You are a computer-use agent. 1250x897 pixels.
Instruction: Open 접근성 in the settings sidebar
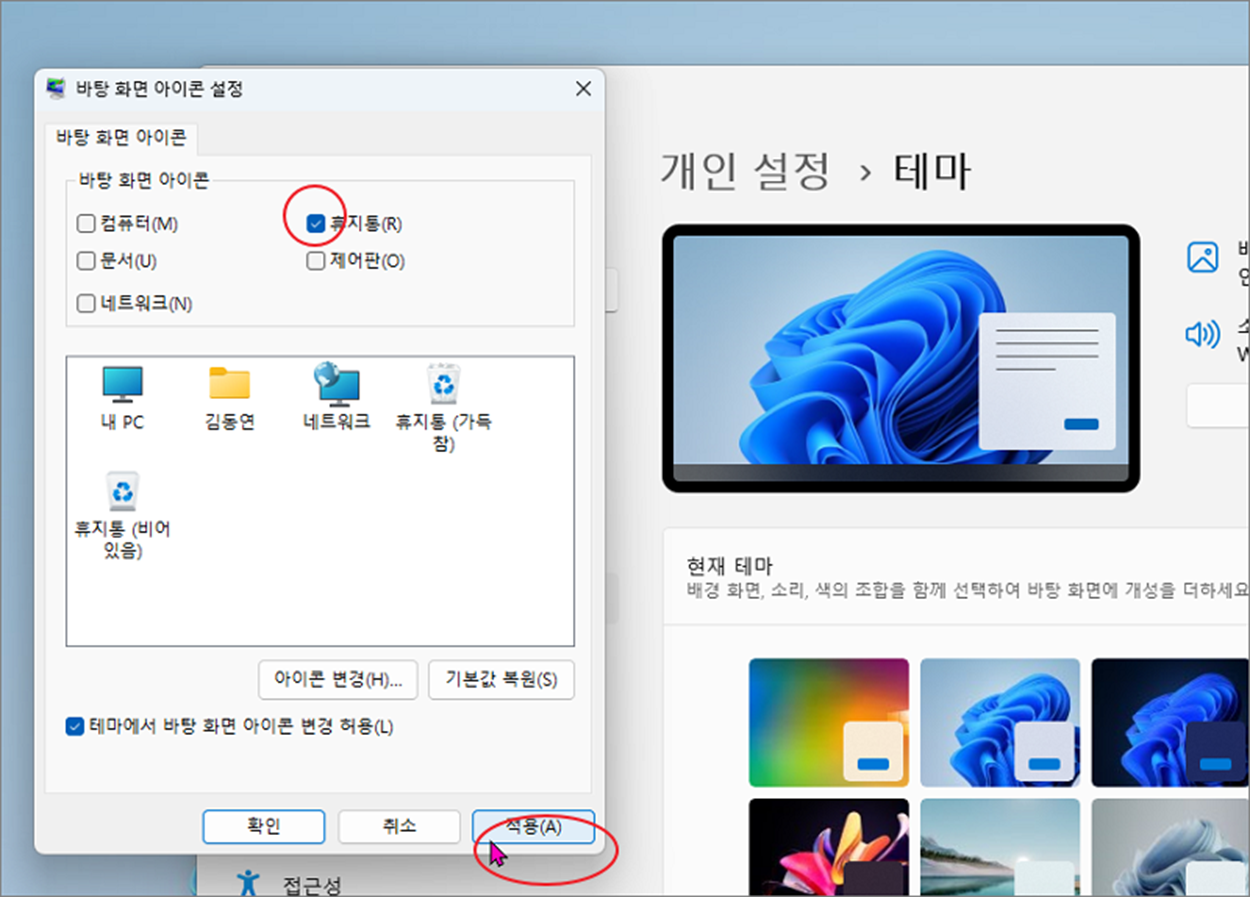(311, 884)
